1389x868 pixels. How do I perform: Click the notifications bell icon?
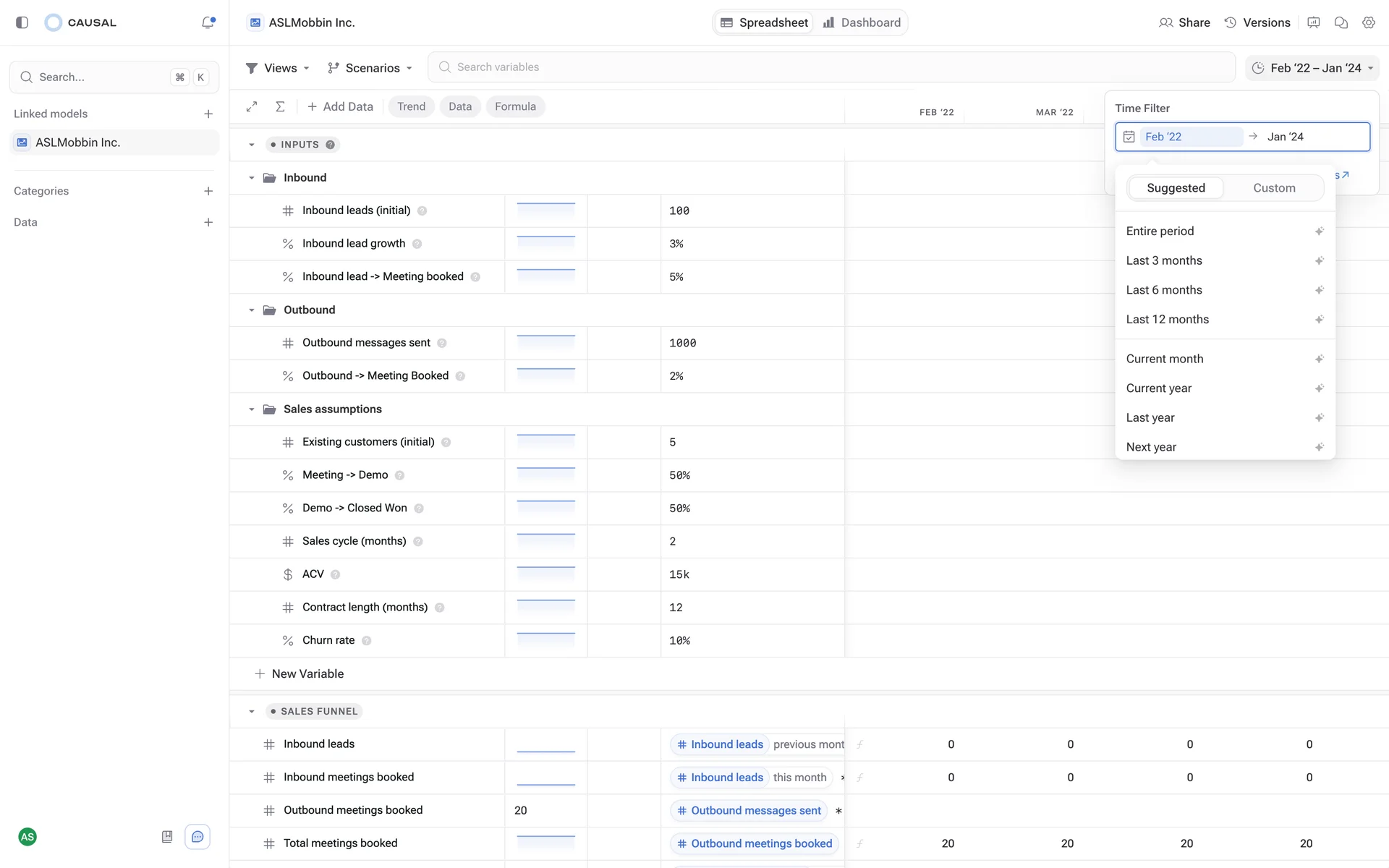point(208,22)
